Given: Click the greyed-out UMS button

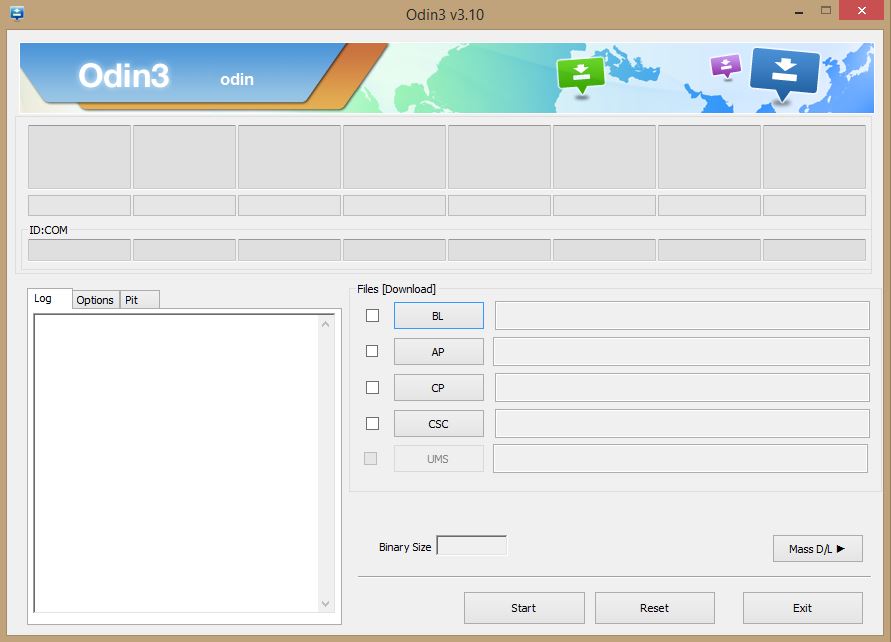Looking at the screenshot, I should click(439, 459).
